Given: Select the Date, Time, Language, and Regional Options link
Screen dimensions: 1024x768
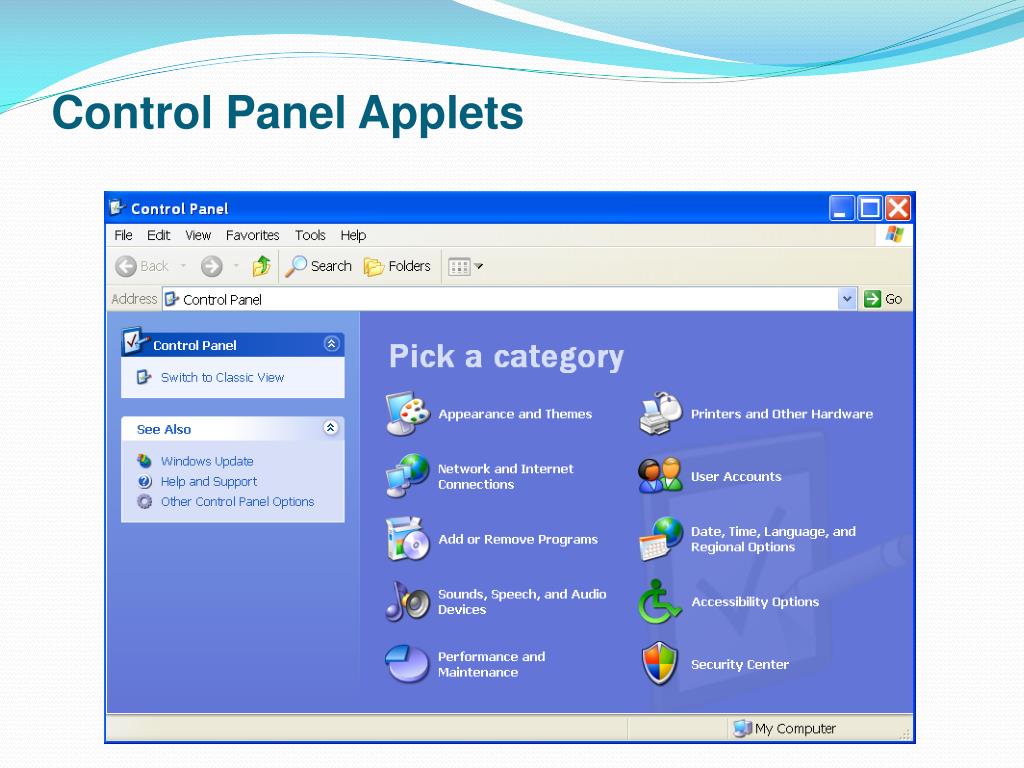Looking at the screenshot, I should (x=773, y=539).
